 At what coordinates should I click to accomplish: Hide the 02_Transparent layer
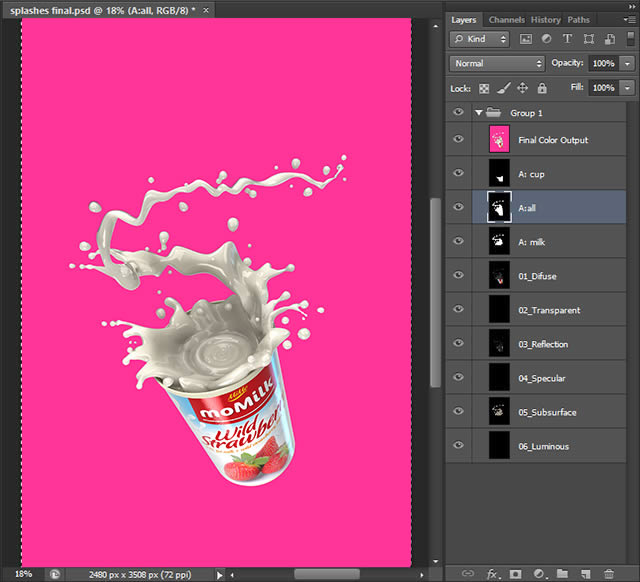458,309
